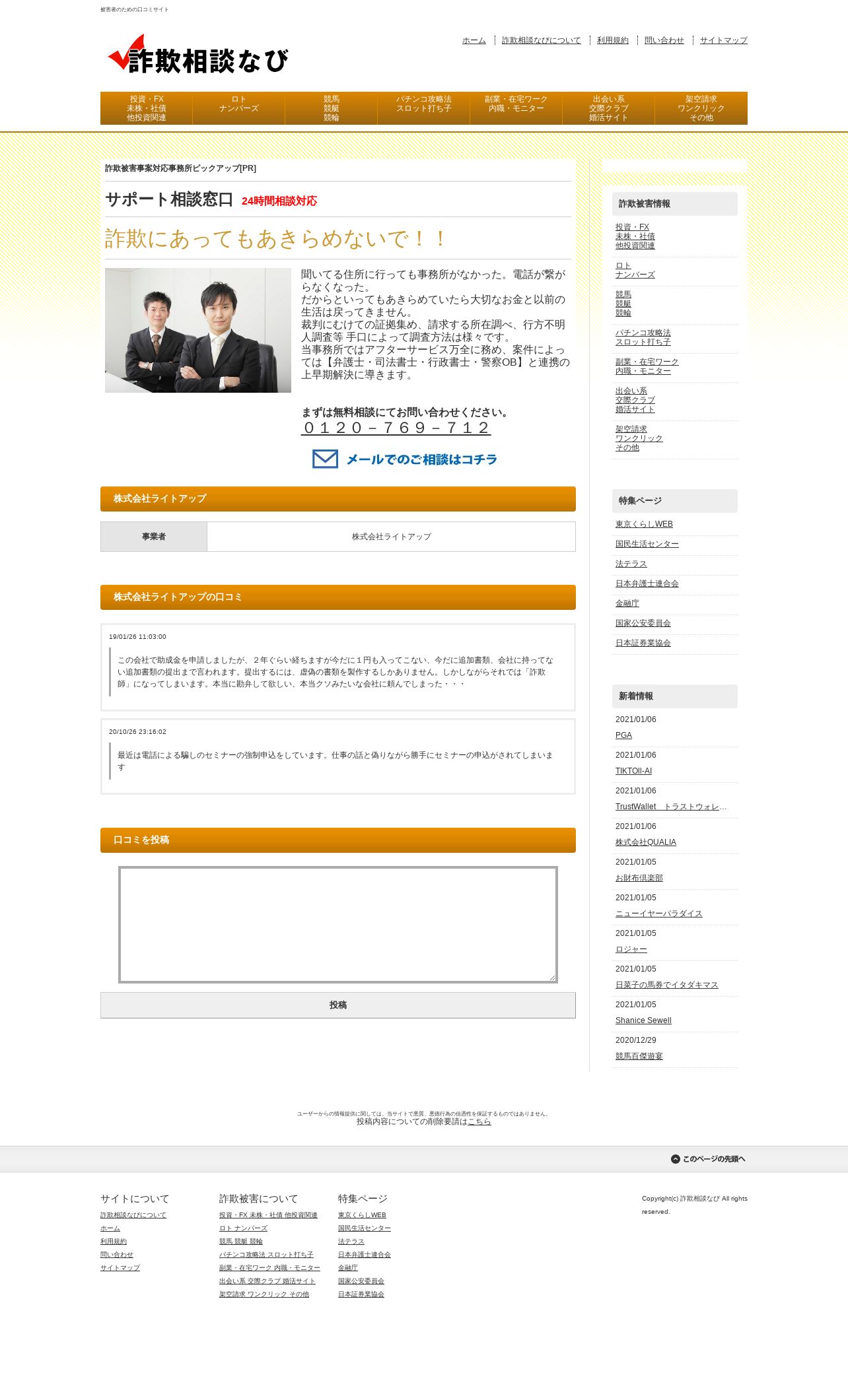Image resolution: width=848 pixels, height=1400 pixels.
Task: Open the TrustWallet news entry
Action: (x=671, y=807)
